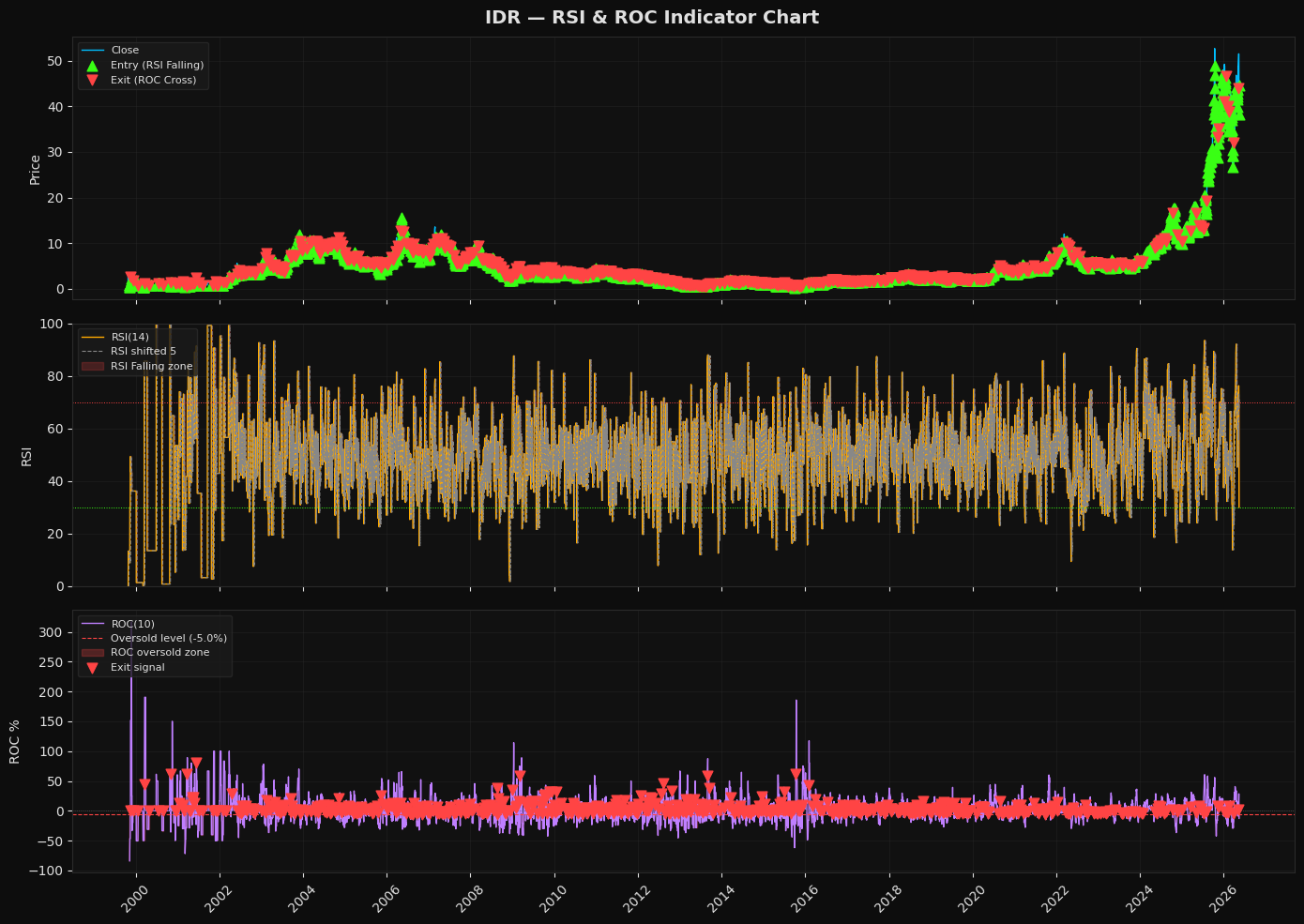
Task: Click the 2004 year label on x-axis
Action: click(x=303, y=899)
